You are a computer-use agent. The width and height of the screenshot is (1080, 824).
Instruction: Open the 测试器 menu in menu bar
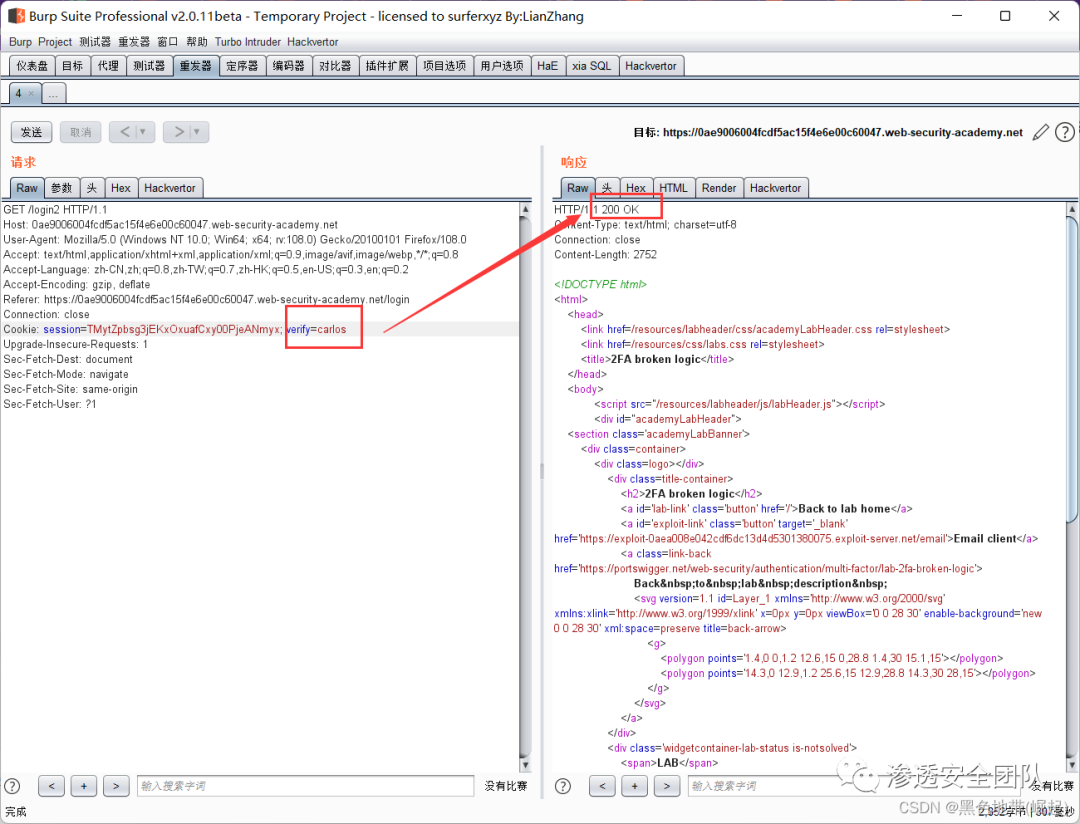point(95,42)
